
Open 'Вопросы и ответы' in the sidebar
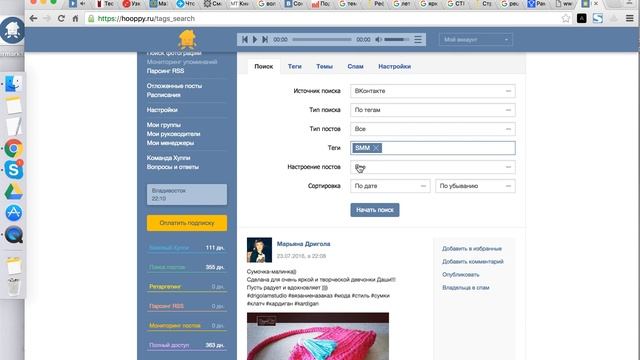pyautogui.click(x=173, y=167)
